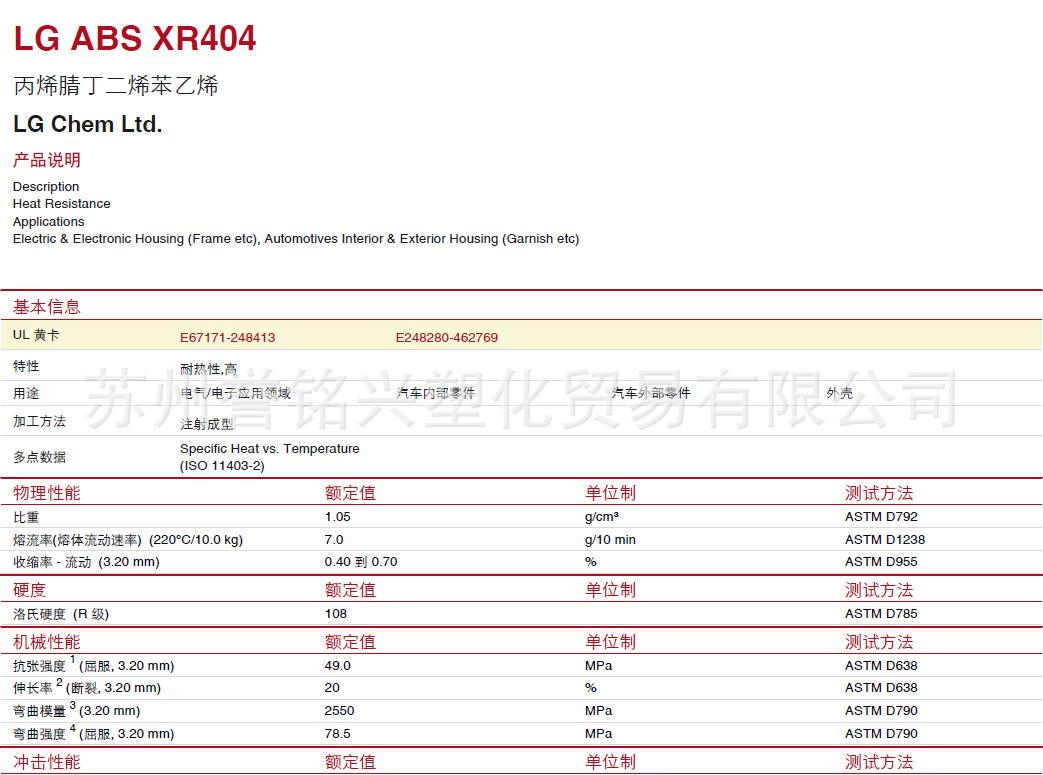
Task: Click the melt flow value '7.0'
Action: [x=334, y=540]
